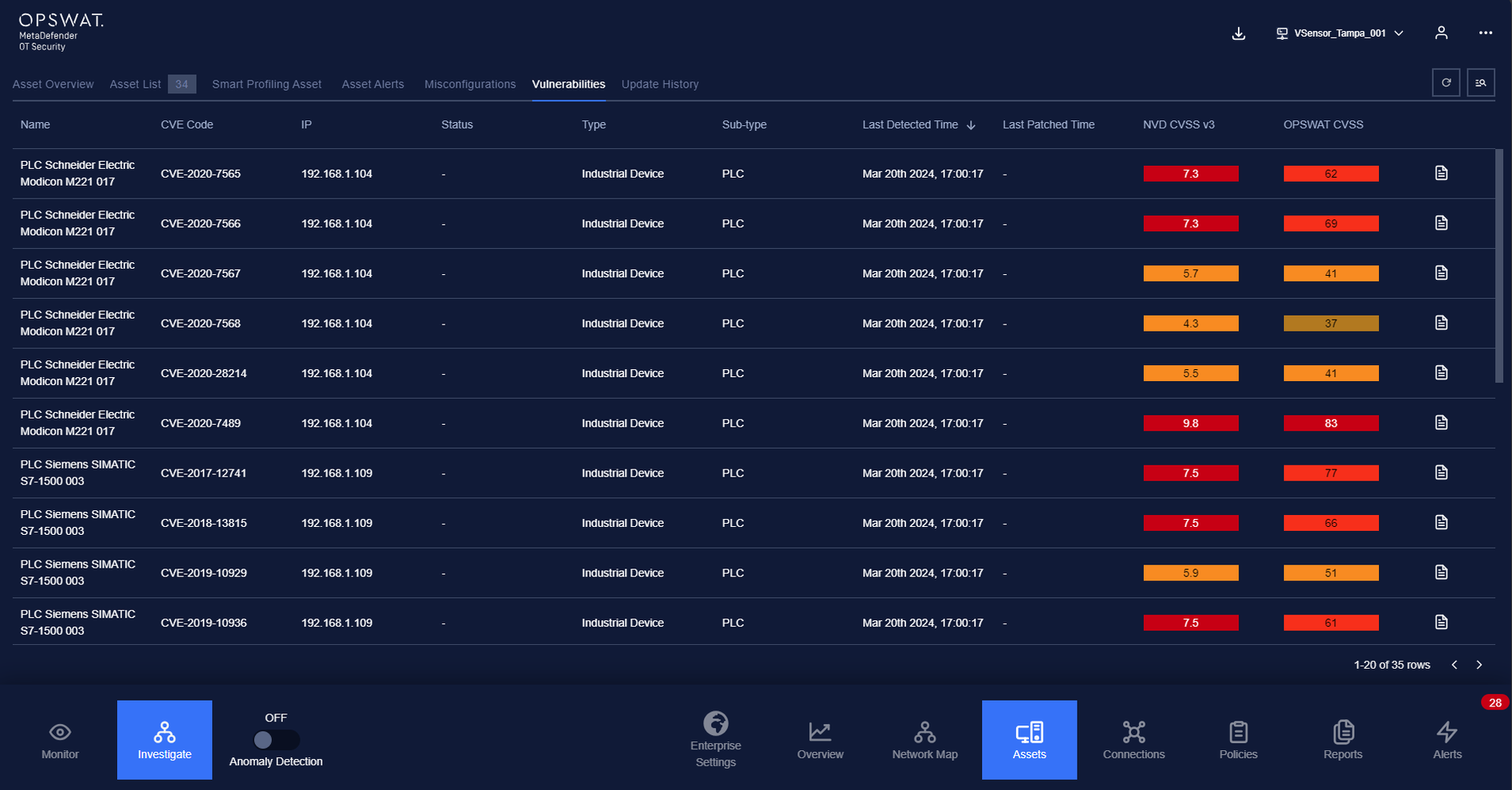Open the Alerts section
This screenshot has height=790, width=1512.
pos(1447,741)
